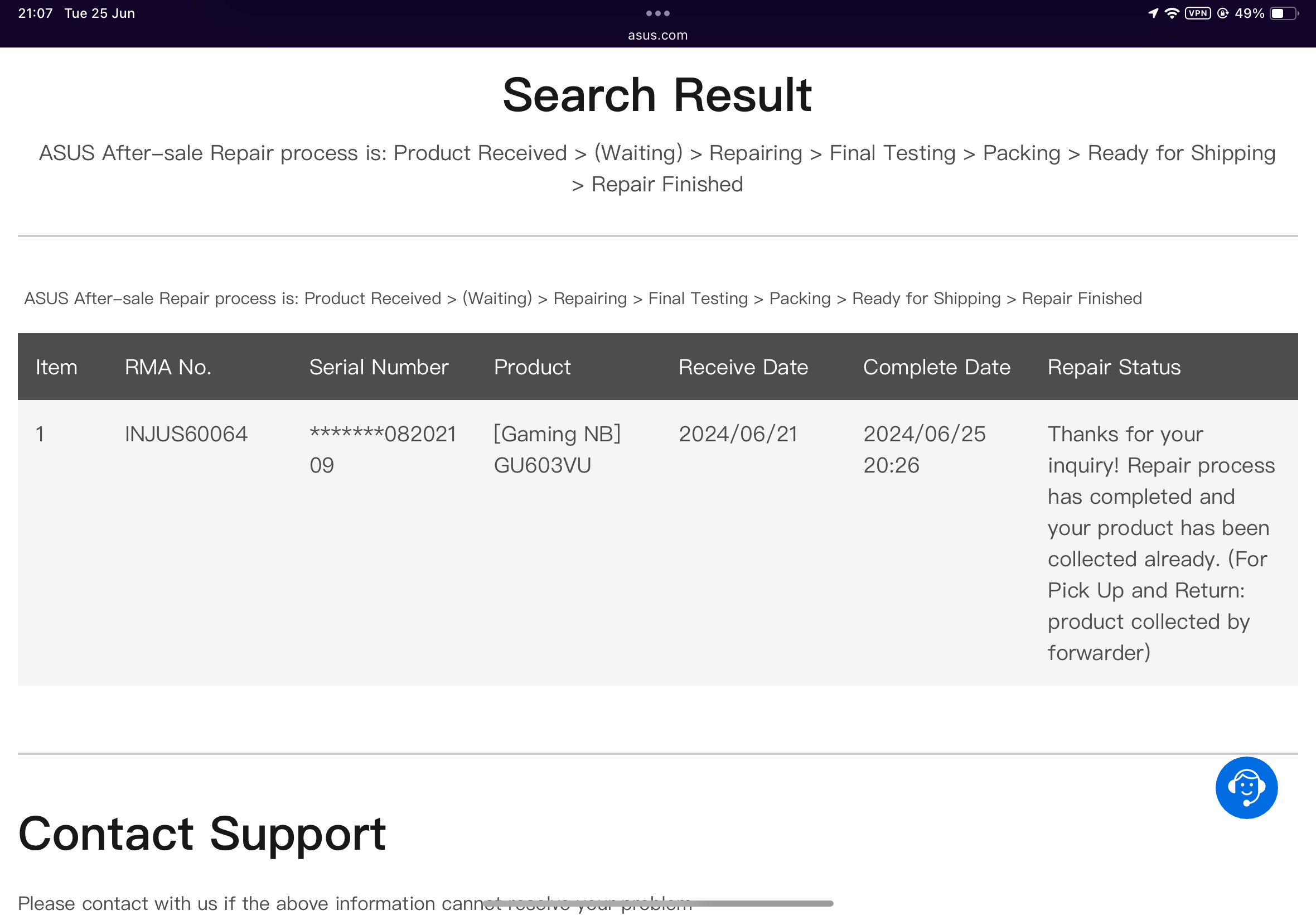Select the Gaming NB GU603VU product cell
Screen dimensions: 1316x915
(557, 450)
